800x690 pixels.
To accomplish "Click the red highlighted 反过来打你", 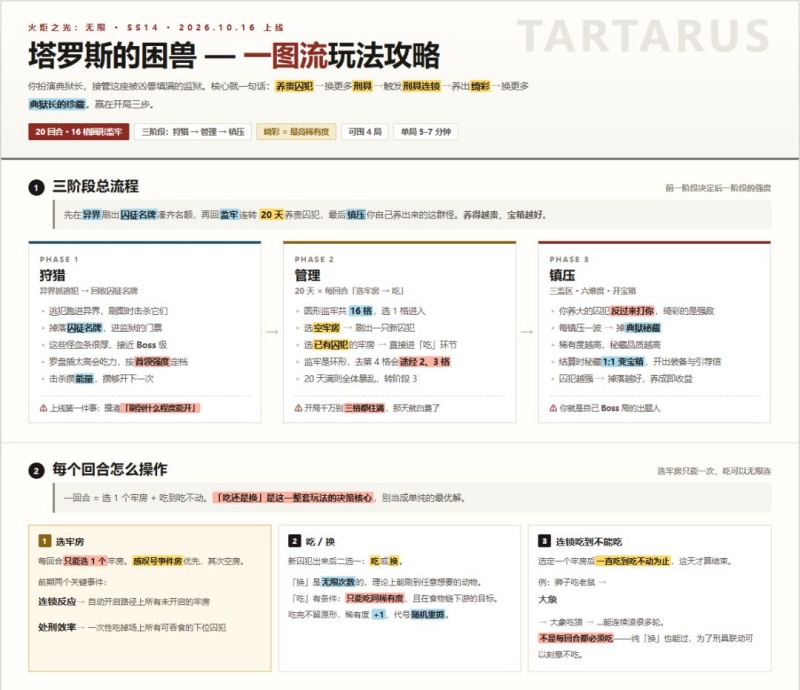I will 632,311.
